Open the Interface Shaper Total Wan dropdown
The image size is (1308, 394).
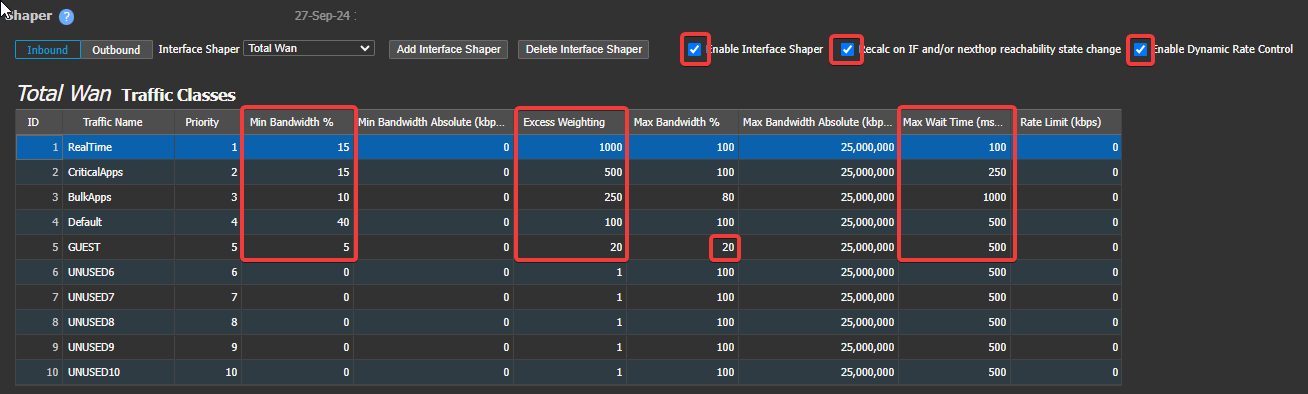[308, 48]
